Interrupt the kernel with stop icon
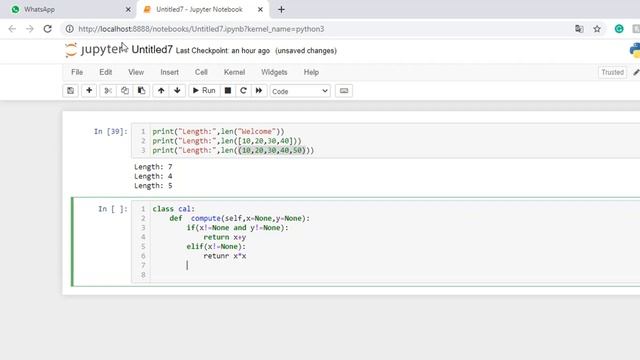The width and height of the screenshot is (640, 360). [228, 91]
